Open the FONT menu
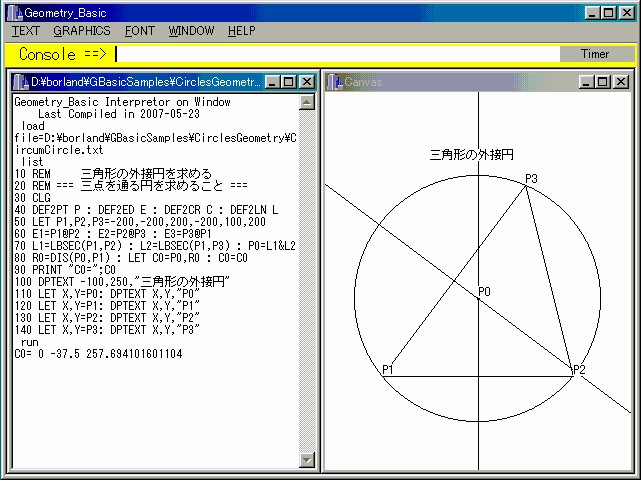This screenshot has width=641, height=480. point(139,31)
